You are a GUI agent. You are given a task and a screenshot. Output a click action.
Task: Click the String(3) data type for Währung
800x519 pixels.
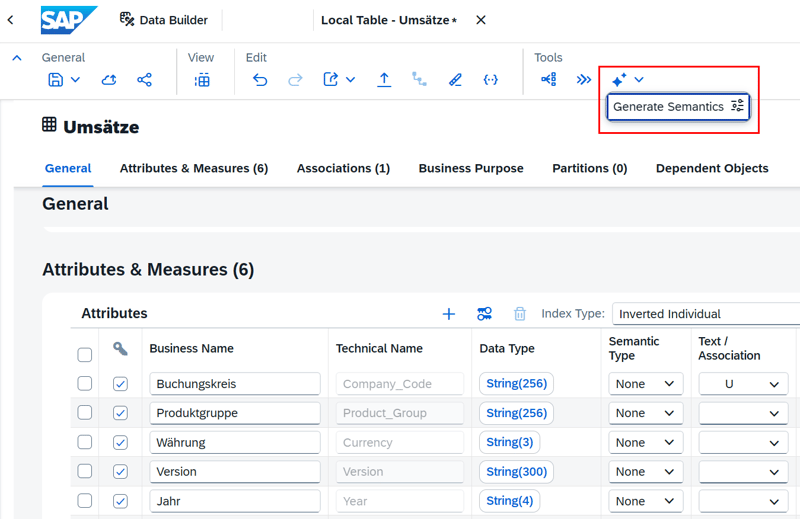tap(509, 442)
